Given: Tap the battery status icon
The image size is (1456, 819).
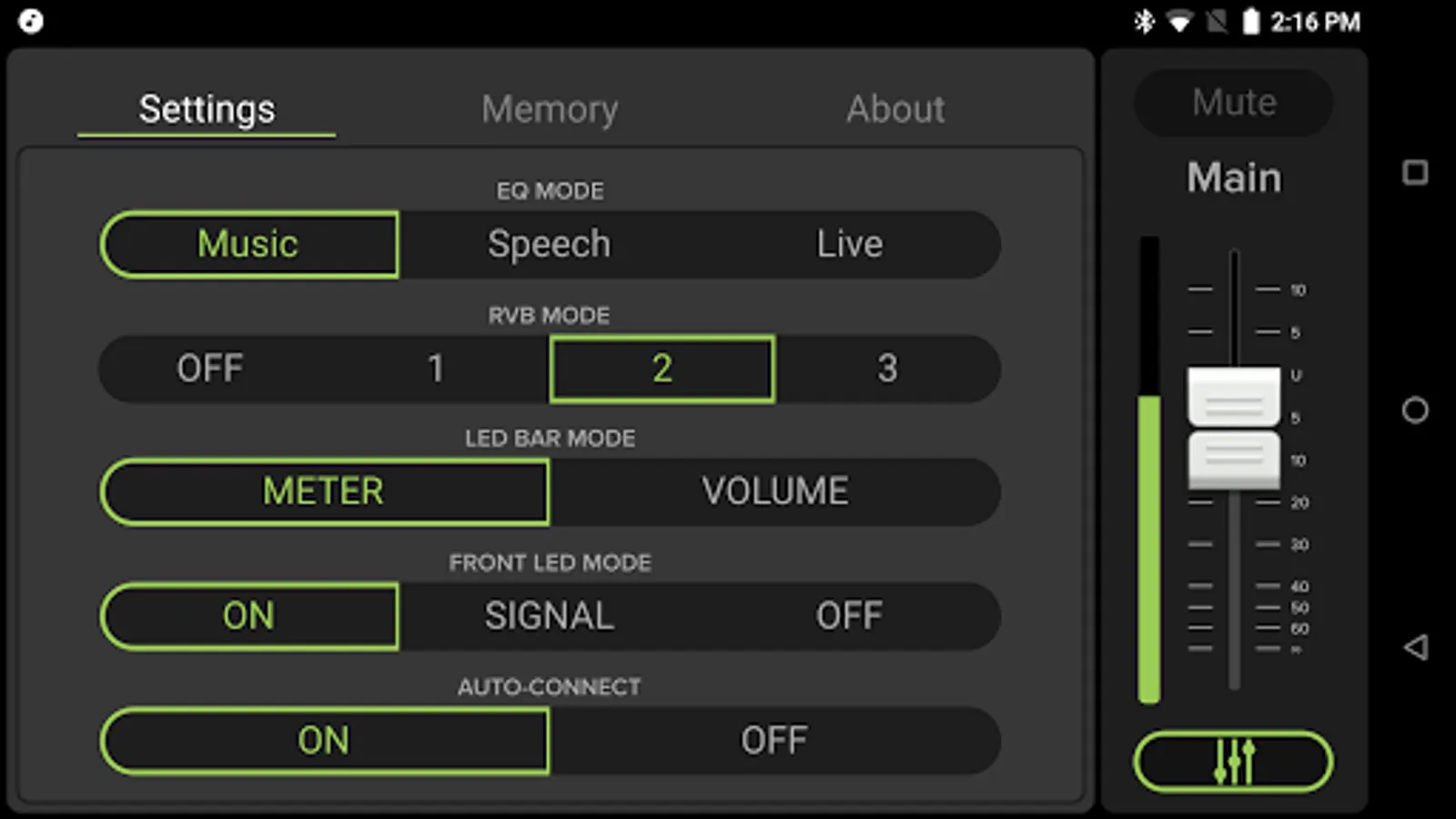Looking at the screenshot, I should click(1251, 21).
